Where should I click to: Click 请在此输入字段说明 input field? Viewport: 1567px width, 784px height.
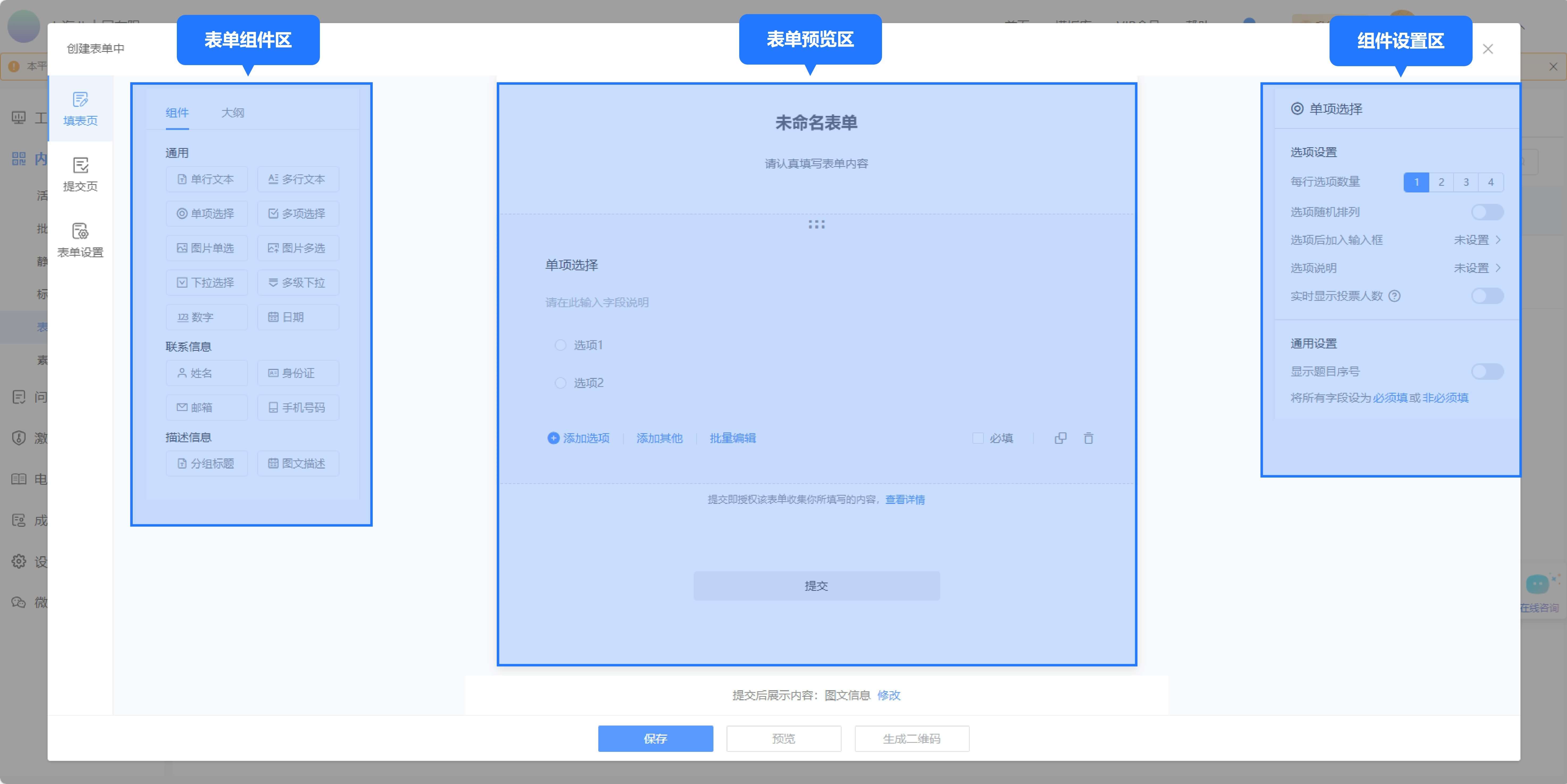coord(597,303)
